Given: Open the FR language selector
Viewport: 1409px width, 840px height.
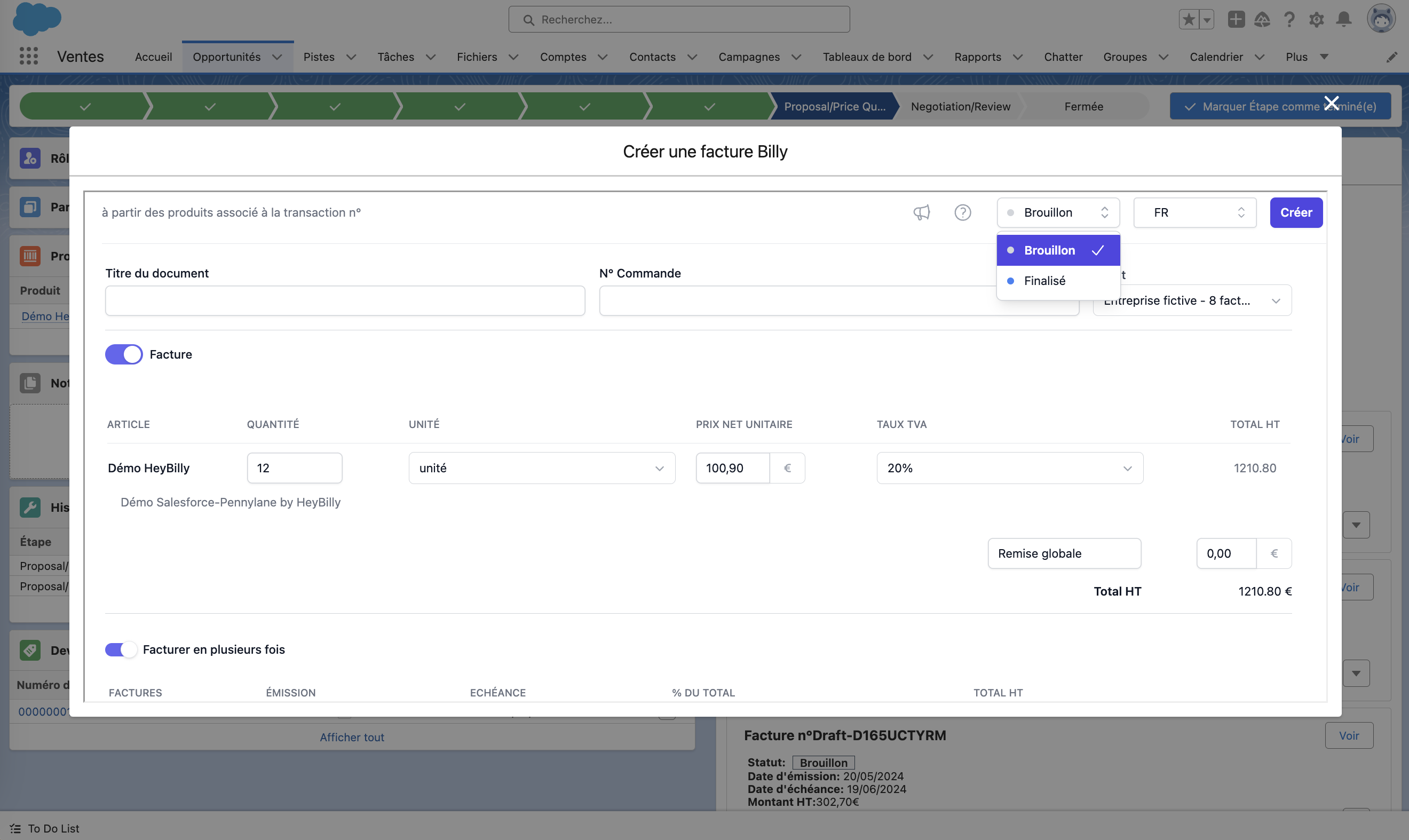Looking at the screenshot, I should 1194,212.
